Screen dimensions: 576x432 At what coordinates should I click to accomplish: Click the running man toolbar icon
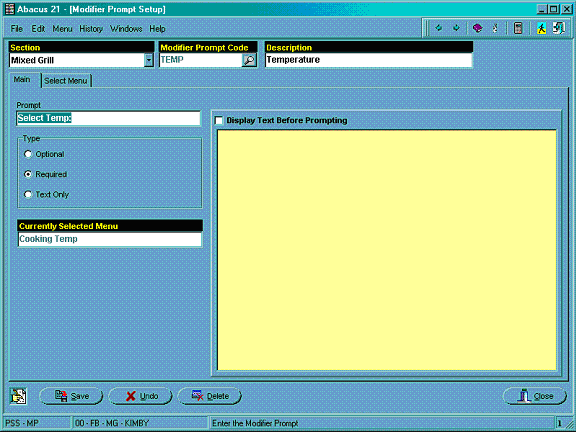(541, 28)
